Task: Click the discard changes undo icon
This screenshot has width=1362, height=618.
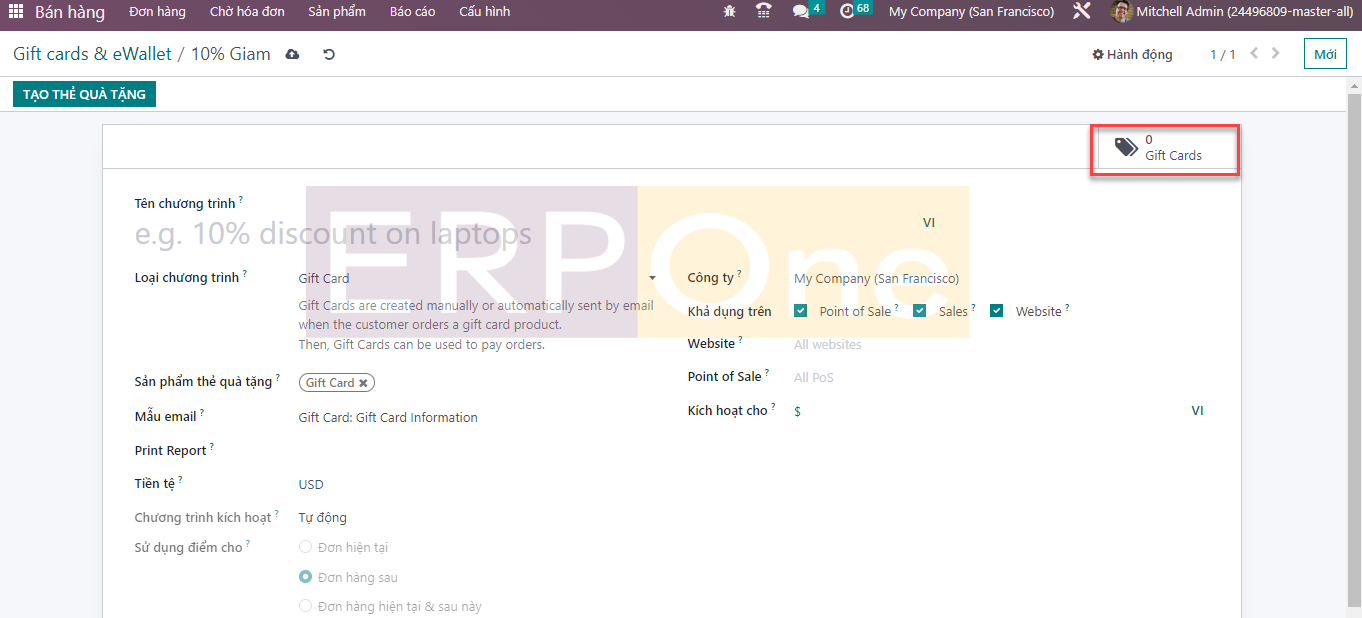Action: click(329, 54)
